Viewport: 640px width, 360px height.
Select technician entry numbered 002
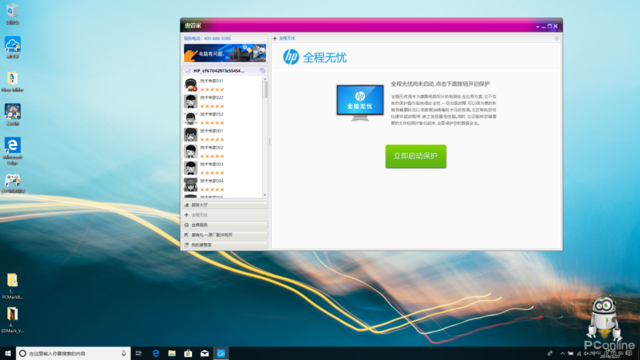pos(223,151)
